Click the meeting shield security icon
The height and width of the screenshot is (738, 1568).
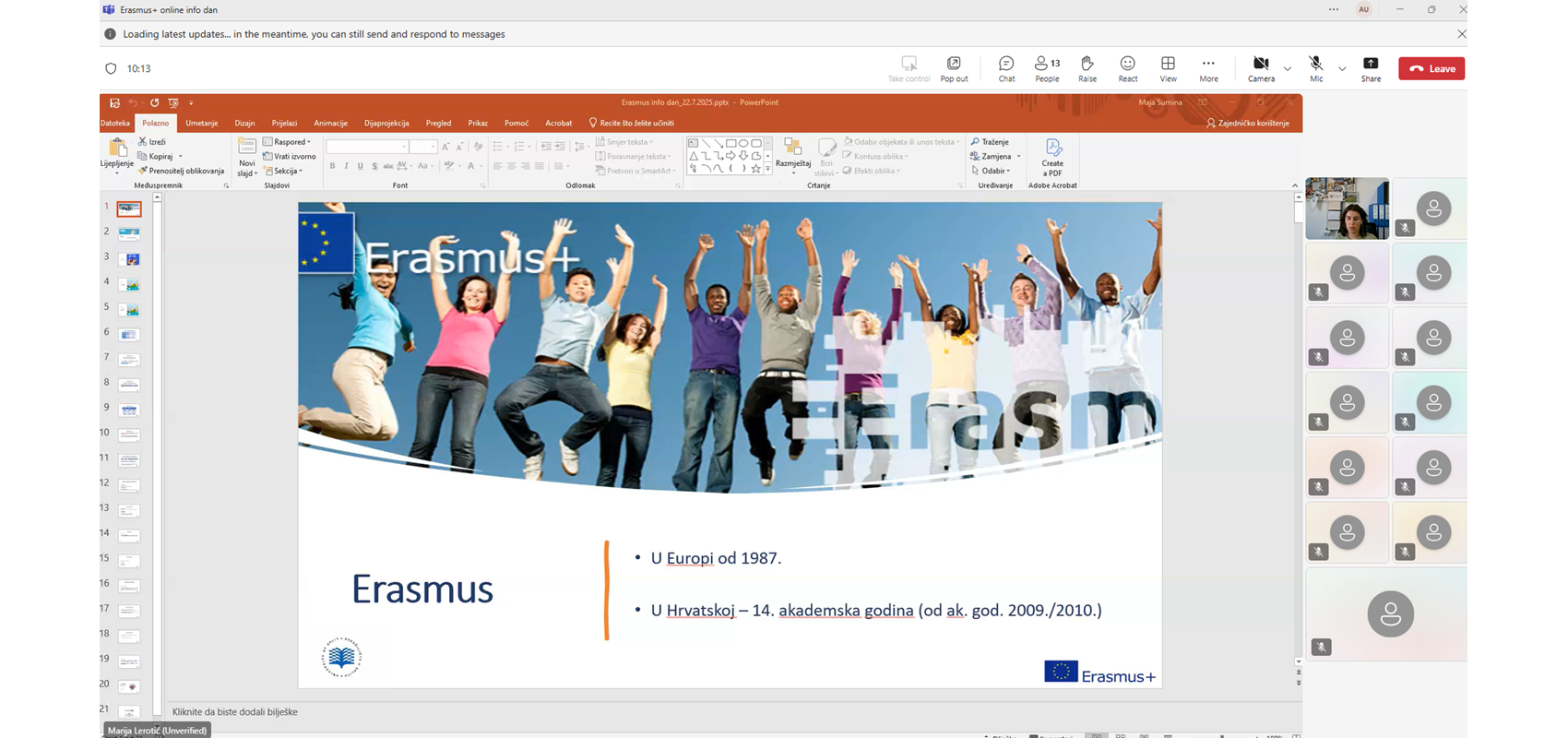point(111,68)
